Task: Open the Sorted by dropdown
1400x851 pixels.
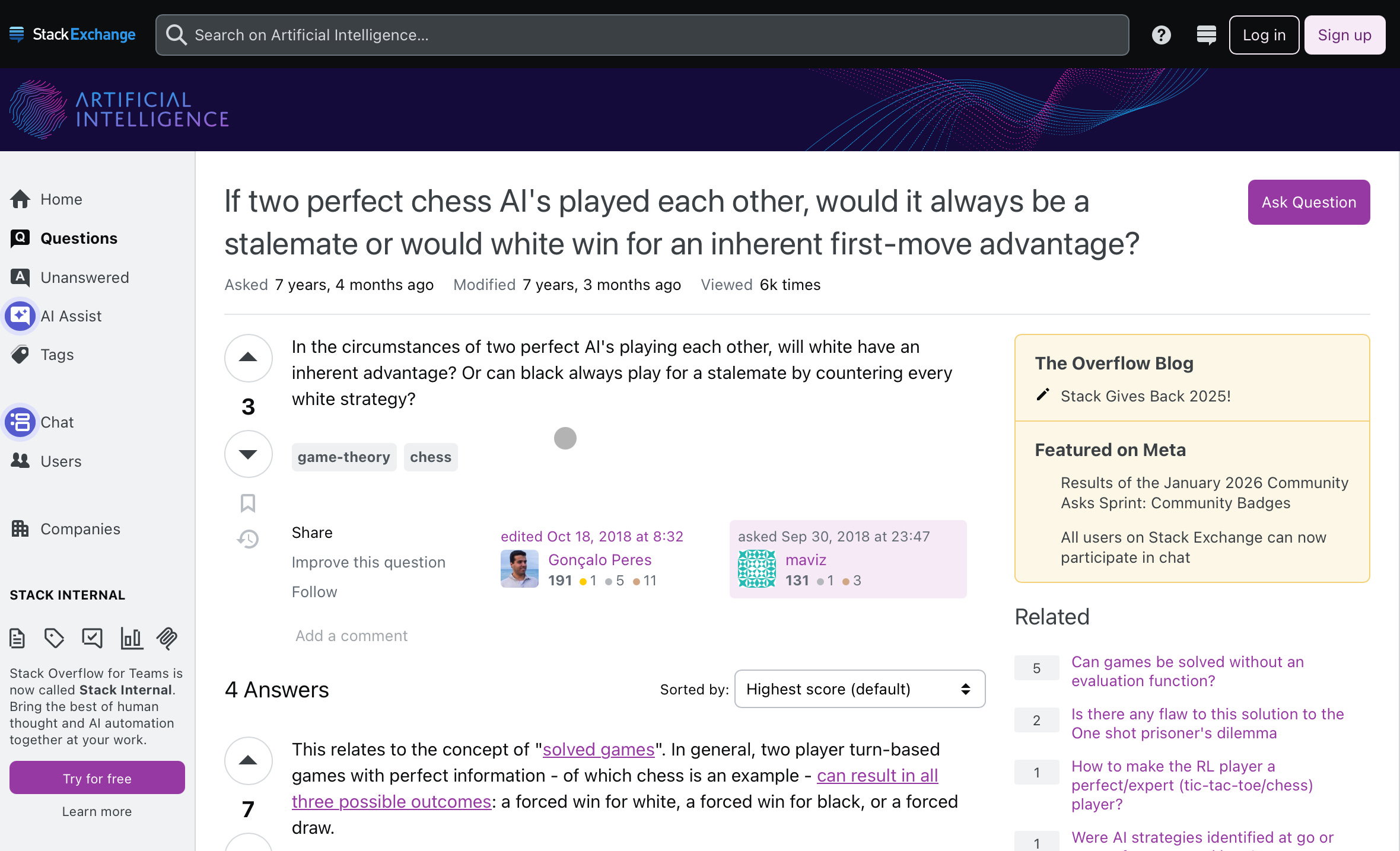Action: coord(859,689)
